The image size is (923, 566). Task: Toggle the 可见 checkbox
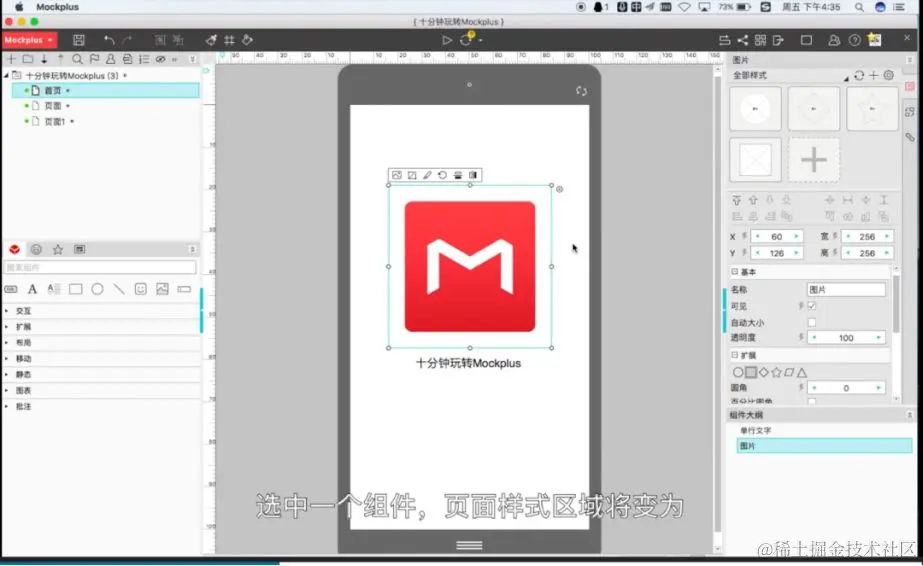point(812,306)
